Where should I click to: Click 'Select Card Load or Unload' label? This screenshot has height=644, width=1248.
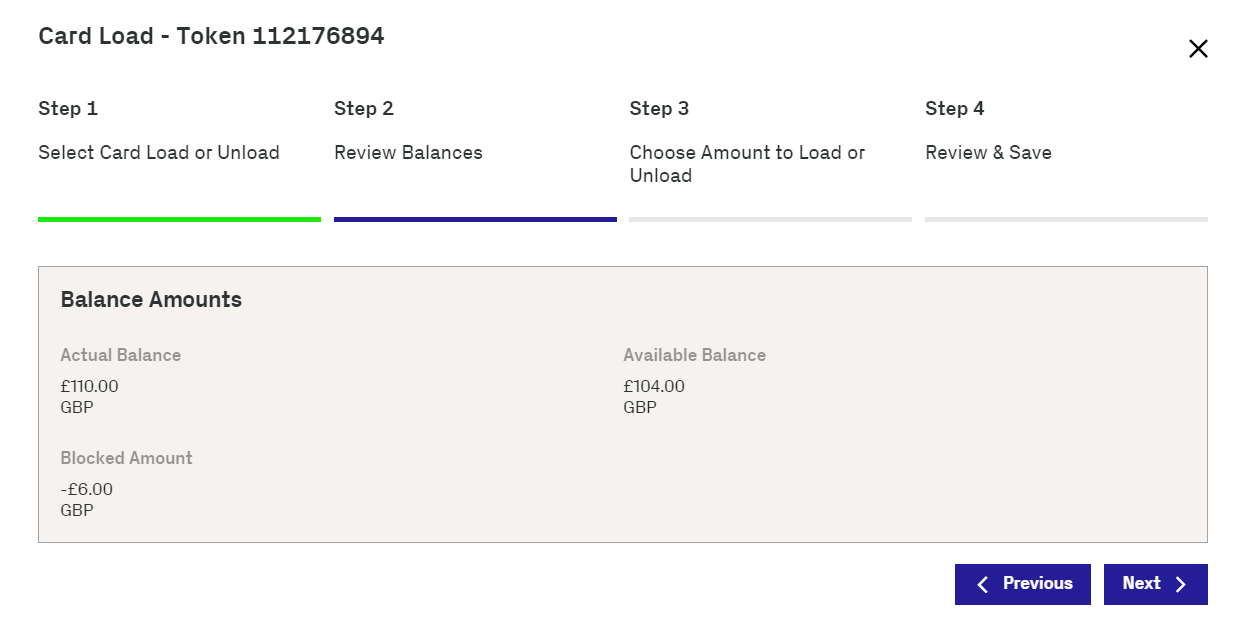(x=159, y=153)
